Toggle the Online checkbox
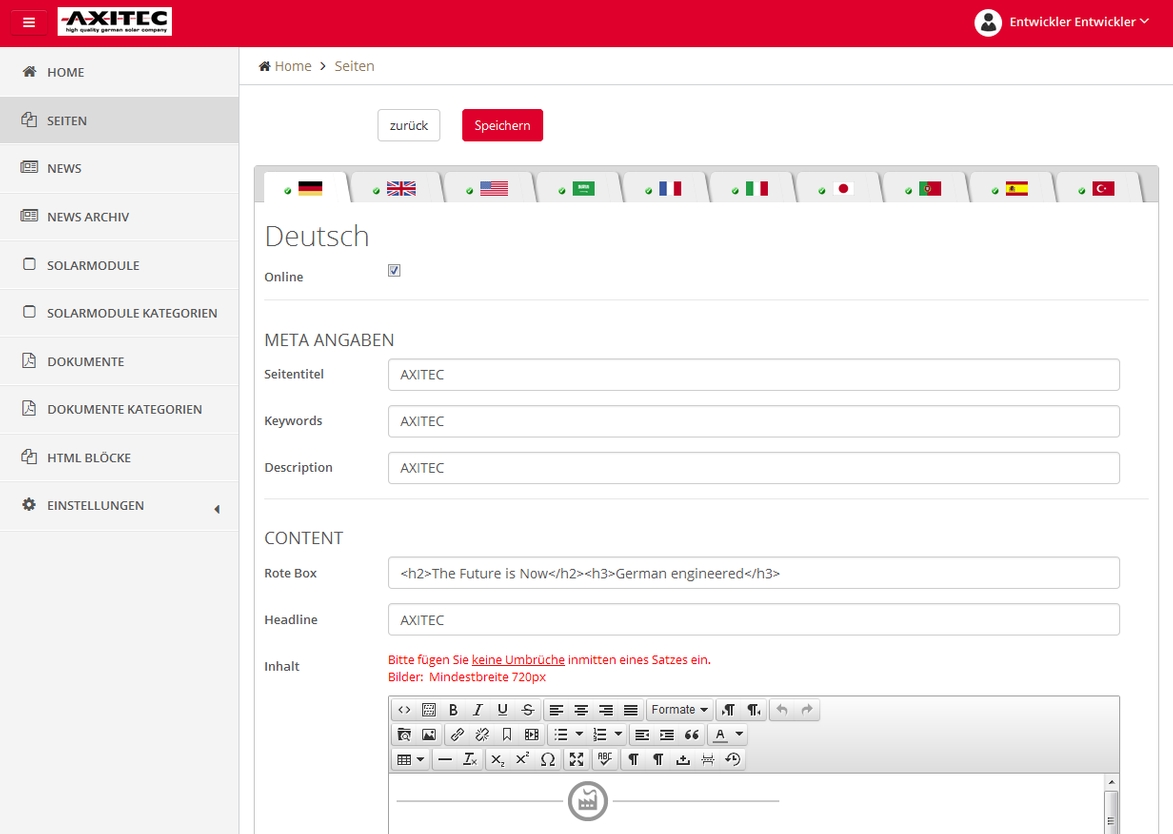Image resolution: width=1173 pixels, height=834 pixels. [394, 270]
